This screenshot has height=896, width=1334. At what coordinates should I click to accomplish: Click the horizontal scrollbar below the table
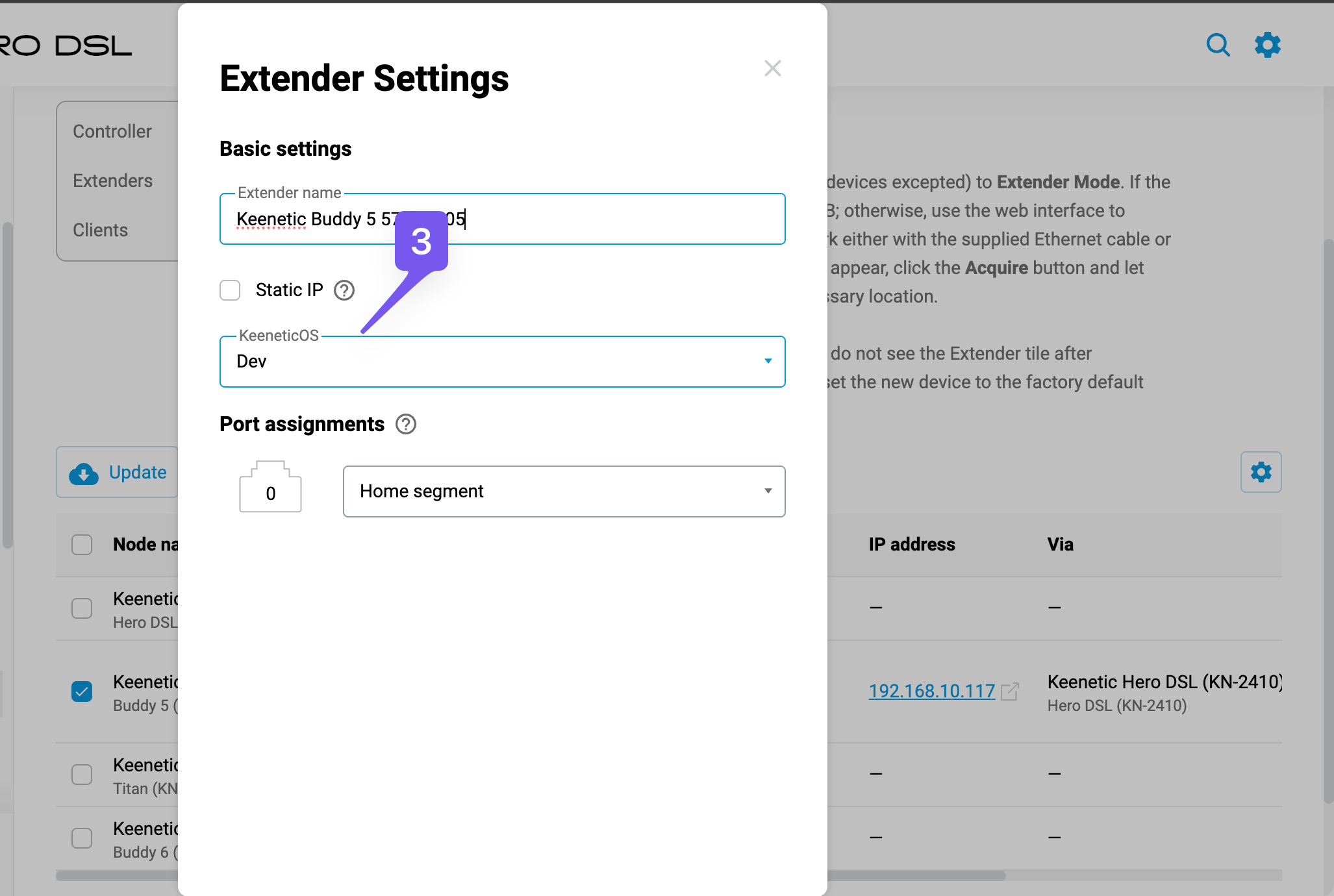[909, 876]
